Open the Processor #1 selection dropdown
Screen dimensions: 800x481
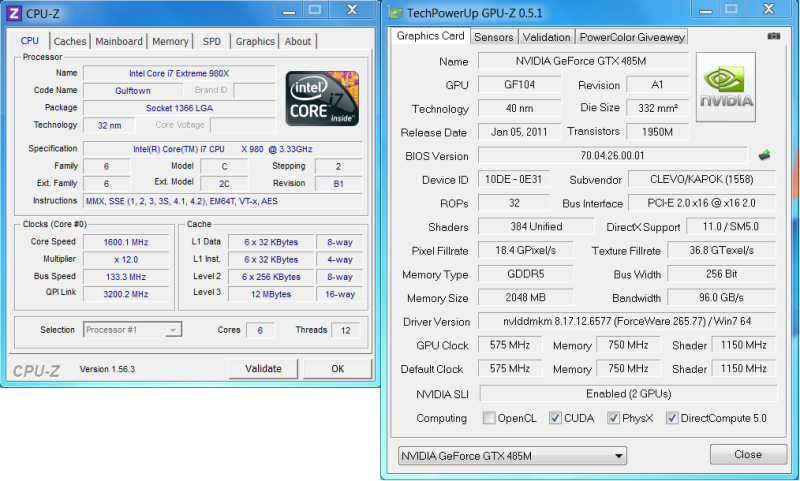pos(133,330)
